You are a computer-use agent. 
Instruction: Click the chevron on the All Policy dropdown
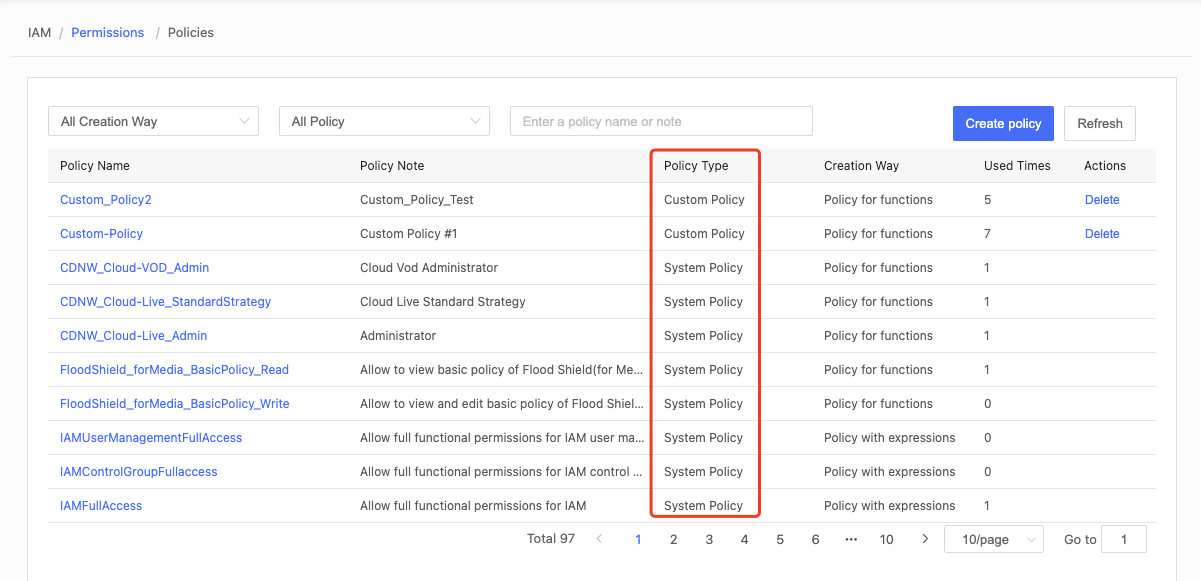pos(477,120)
